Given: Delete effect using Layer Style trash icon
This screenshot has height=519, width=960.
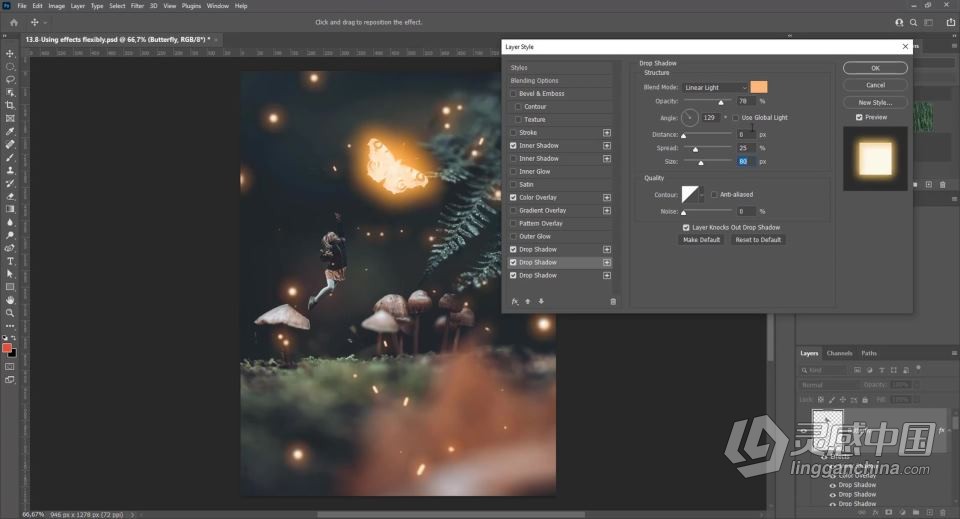Looking at the screenshot, I should [x=613, y=302].
